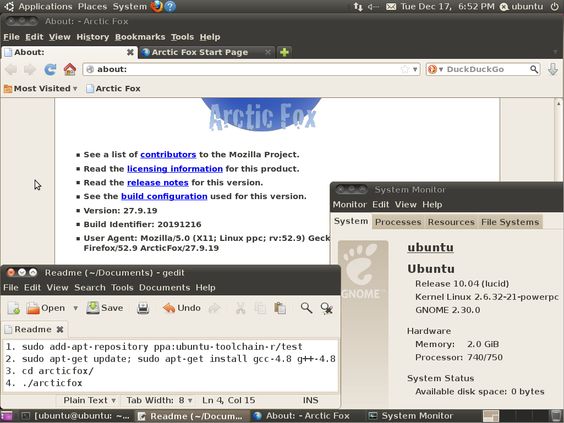Open the build configuration link
Screen dimensions: 564x423
pyautogui.click(x=164, y=196)
